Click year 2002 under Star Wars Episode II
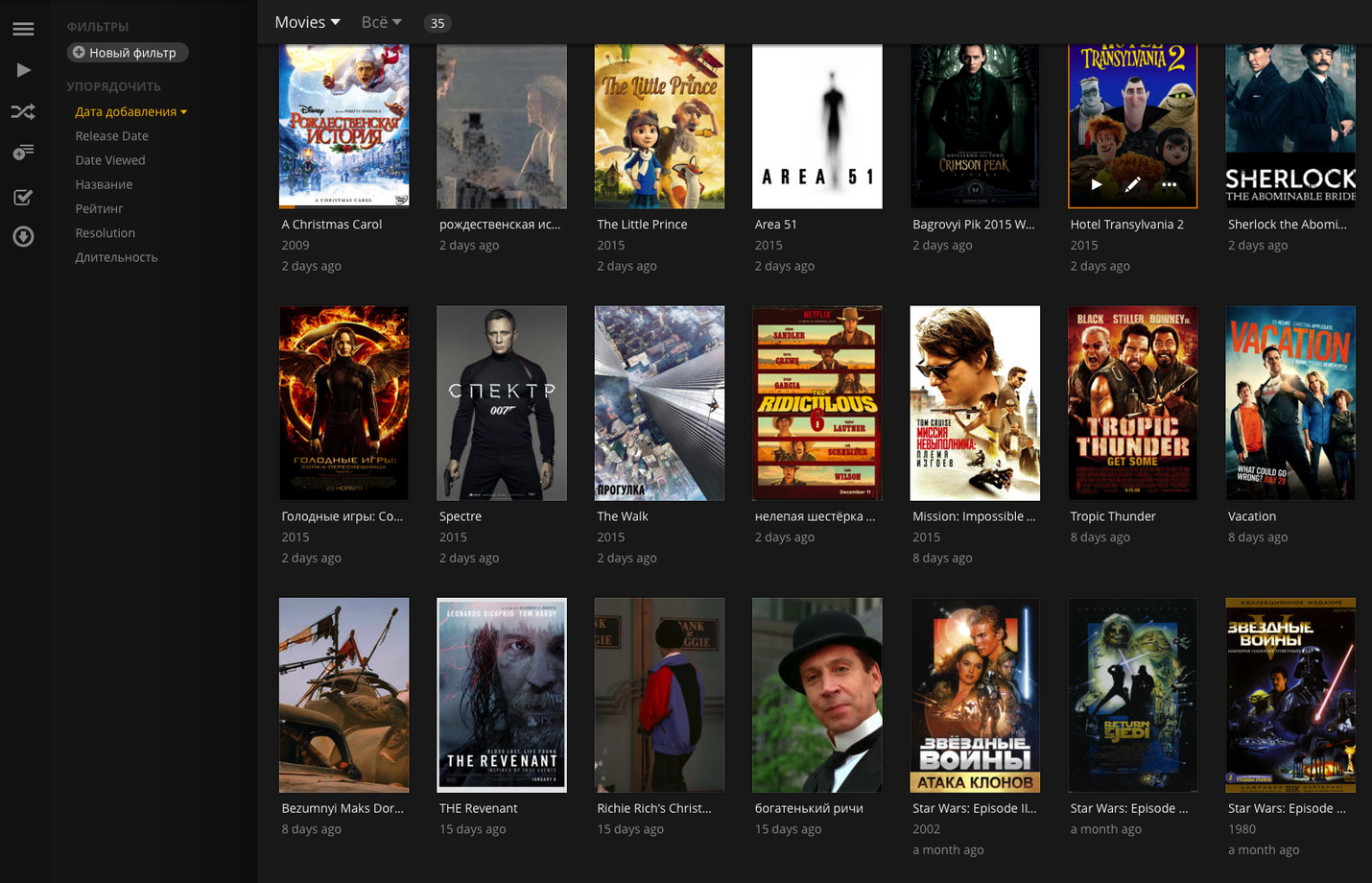 [926, 829]
